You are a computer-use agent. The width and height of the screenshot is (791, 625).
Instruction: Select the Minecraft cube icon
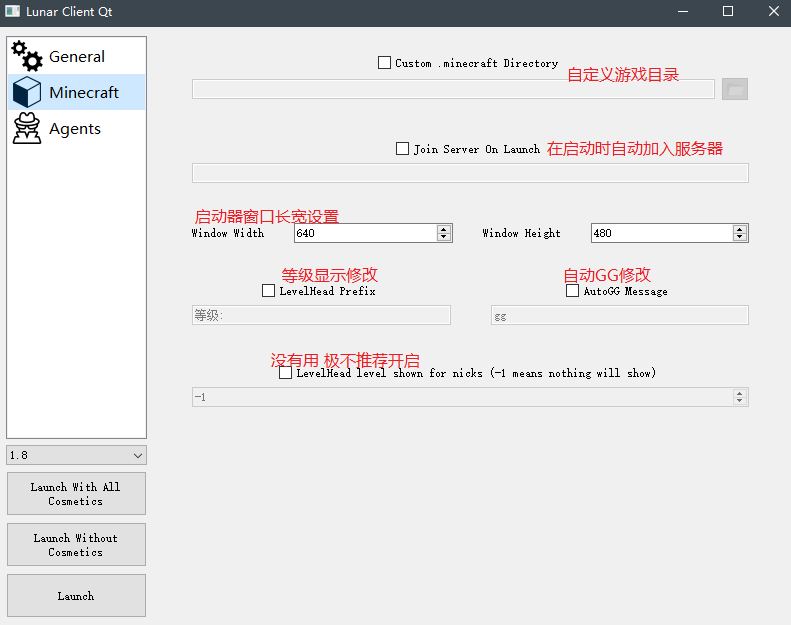point(27,92)
